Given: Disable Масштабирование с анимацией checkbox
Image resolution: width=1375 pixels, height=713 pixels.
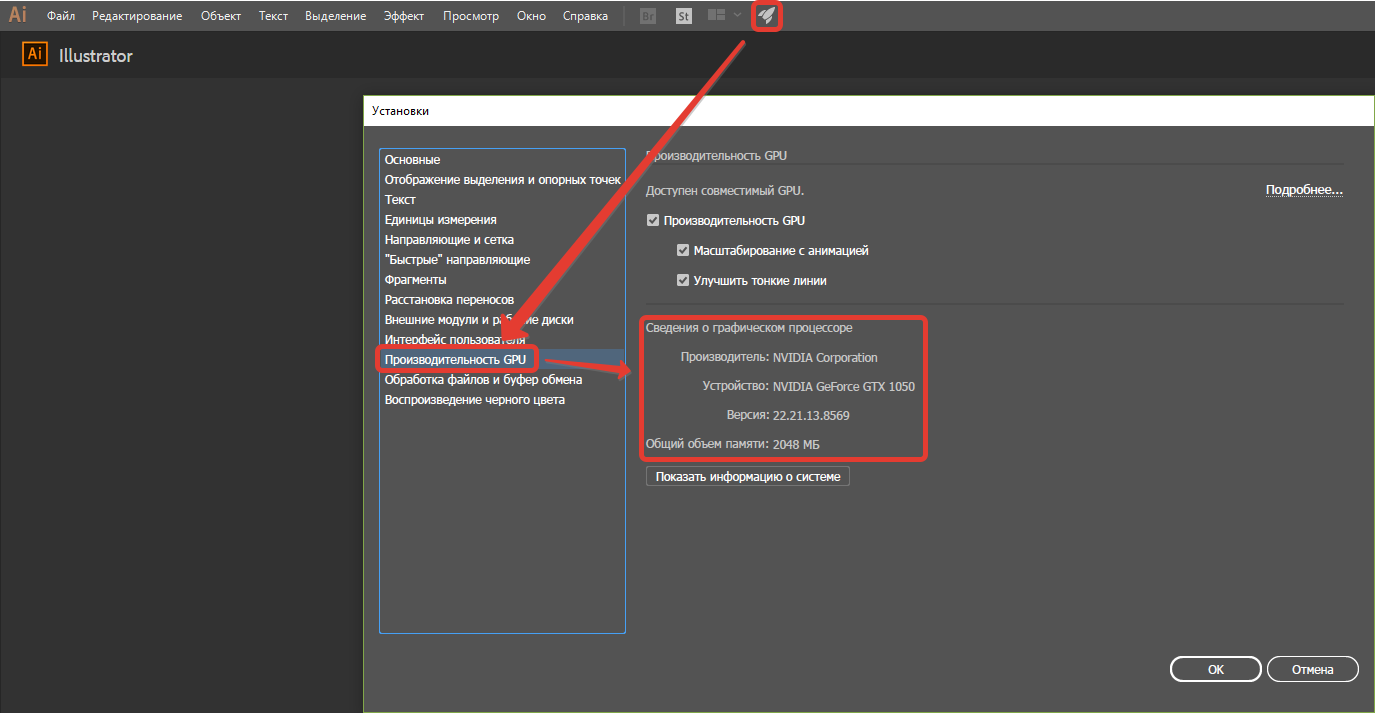Looking at the screenshot, I should click(x=683, y=251).
